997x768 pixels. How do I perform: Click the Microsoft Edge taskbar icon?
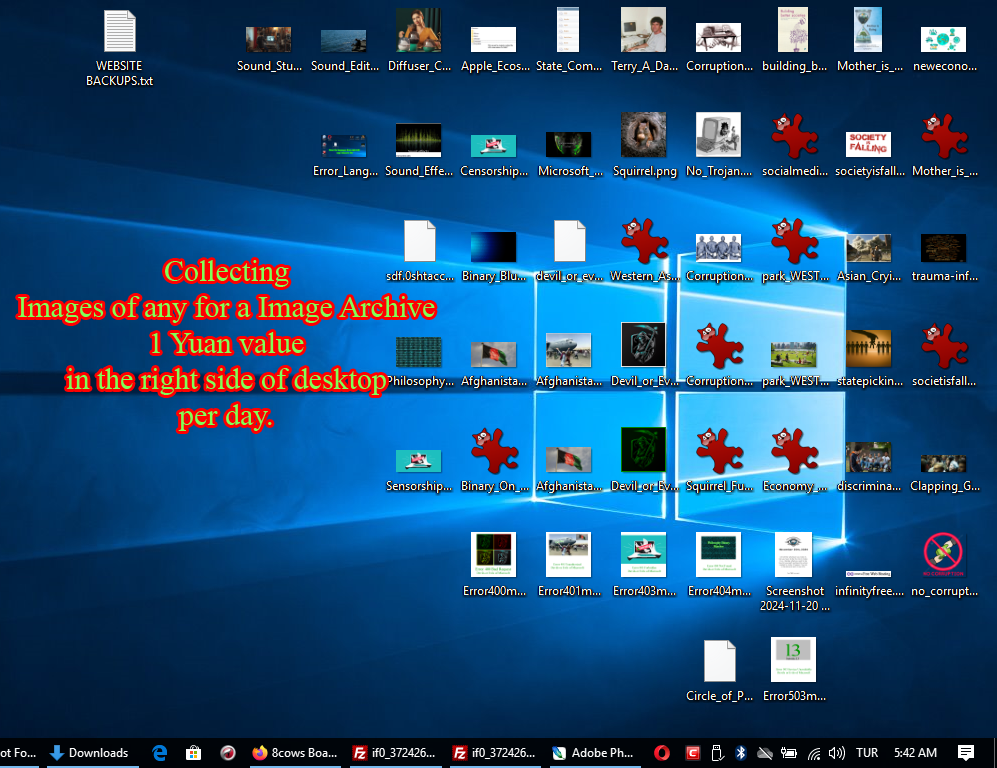click(x=160, y=753)
